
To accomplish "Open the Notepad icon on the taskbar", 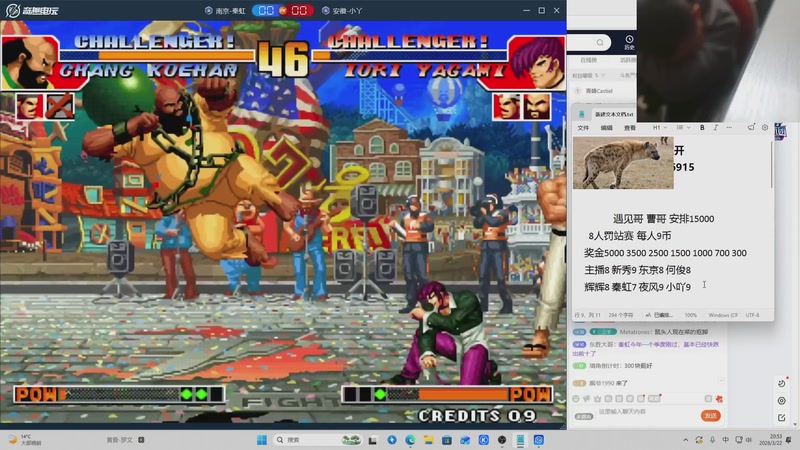I will 520,440.
